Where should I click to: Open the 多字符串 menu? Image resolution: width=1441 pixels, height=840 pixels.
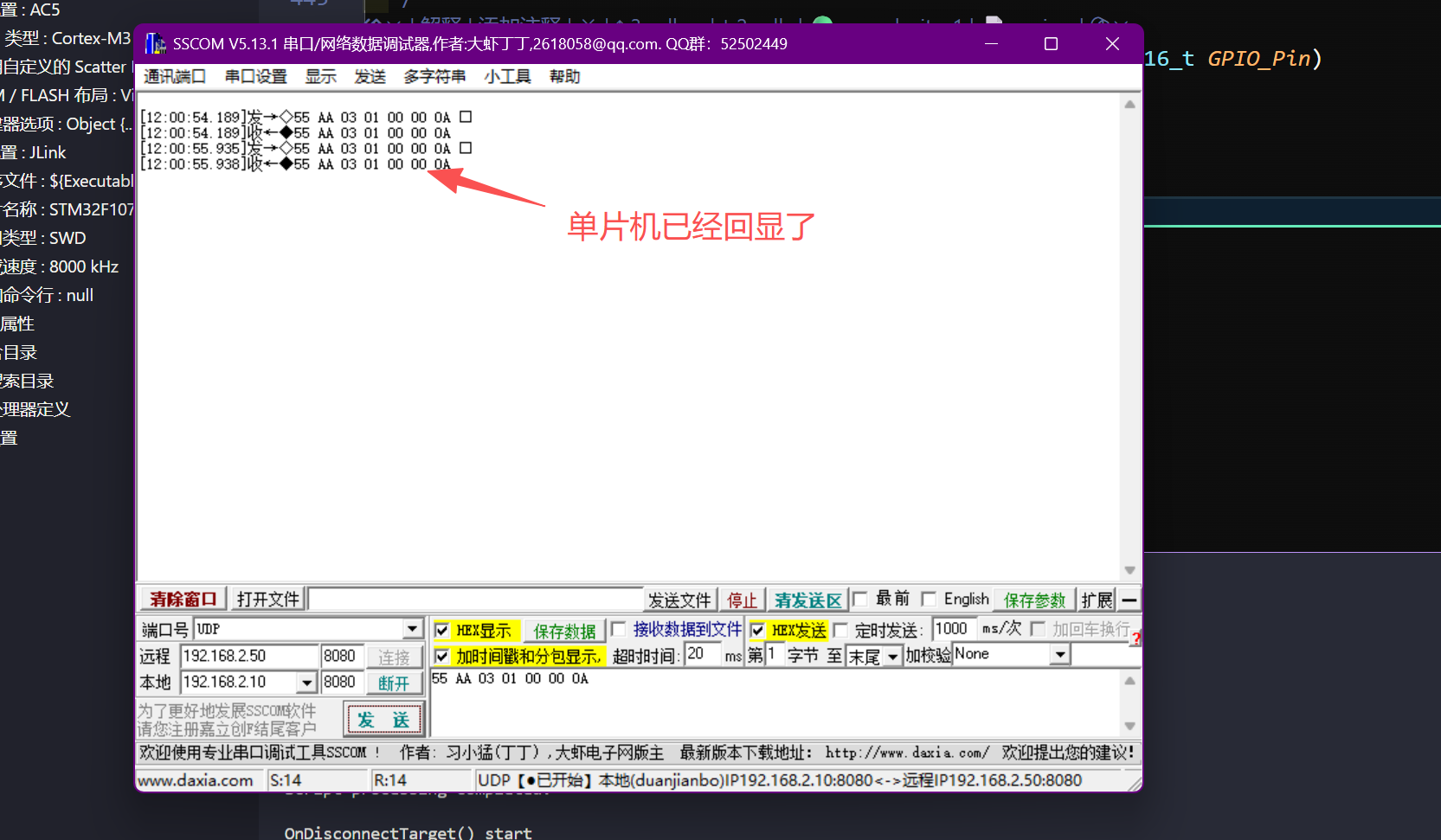(x=434, y=76)
